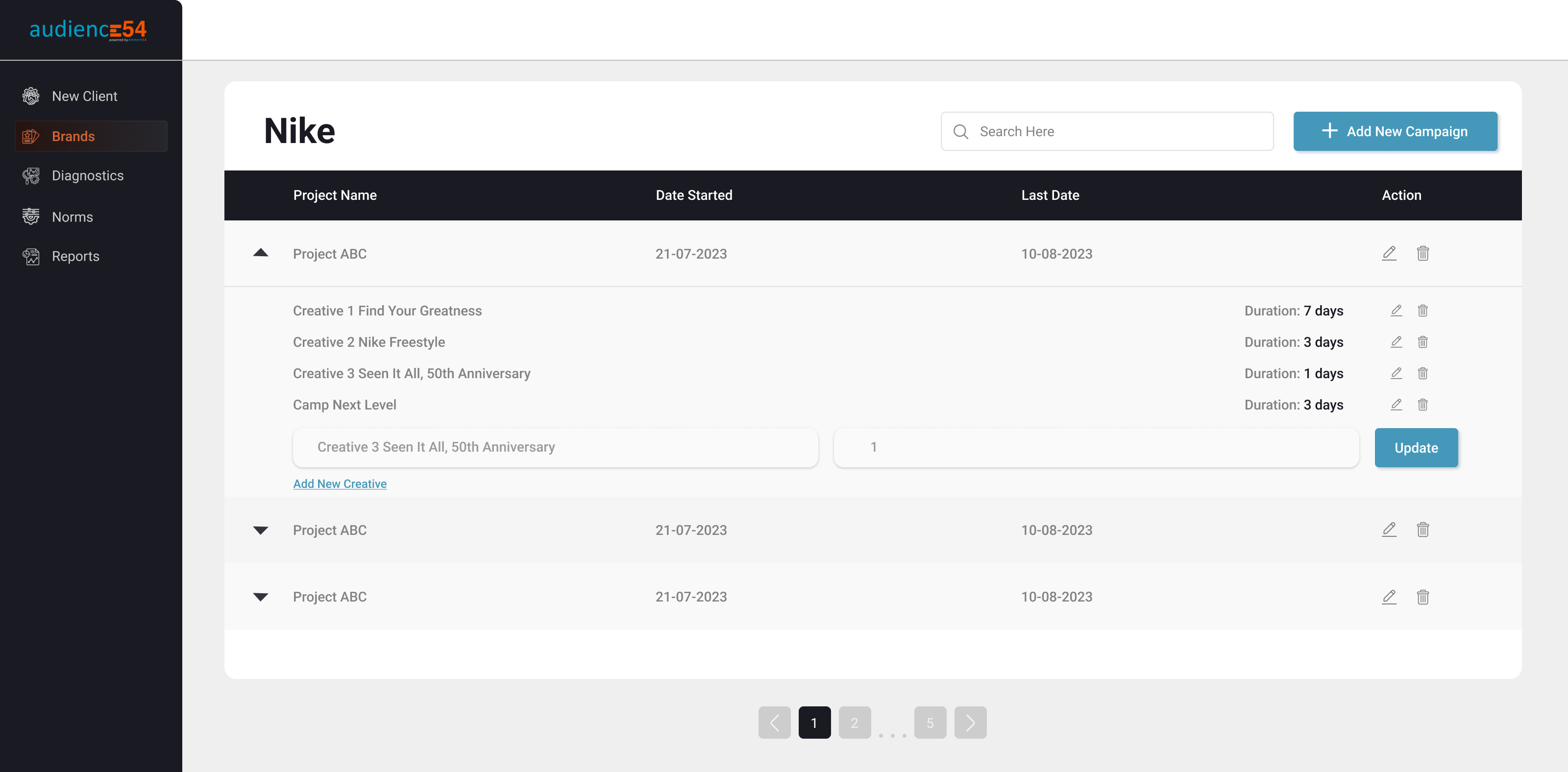
Task: Select pagination page 5
Action: coord(930,723)
